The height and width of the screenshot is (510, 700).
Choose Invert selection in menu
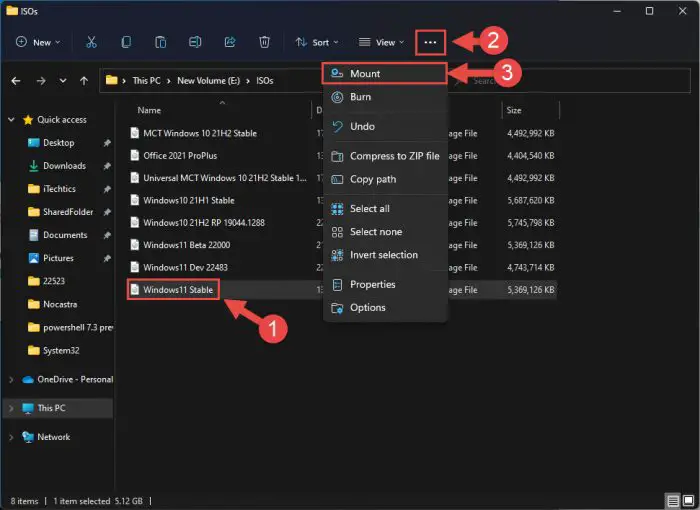(384, 255)
